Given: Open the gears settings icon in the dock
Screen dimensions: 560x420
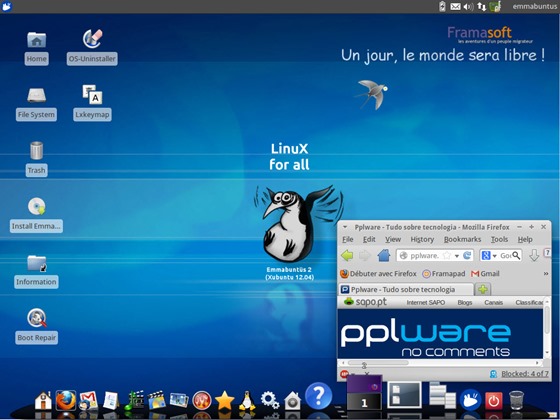Looking at the screenshot, I should (270, 400).
